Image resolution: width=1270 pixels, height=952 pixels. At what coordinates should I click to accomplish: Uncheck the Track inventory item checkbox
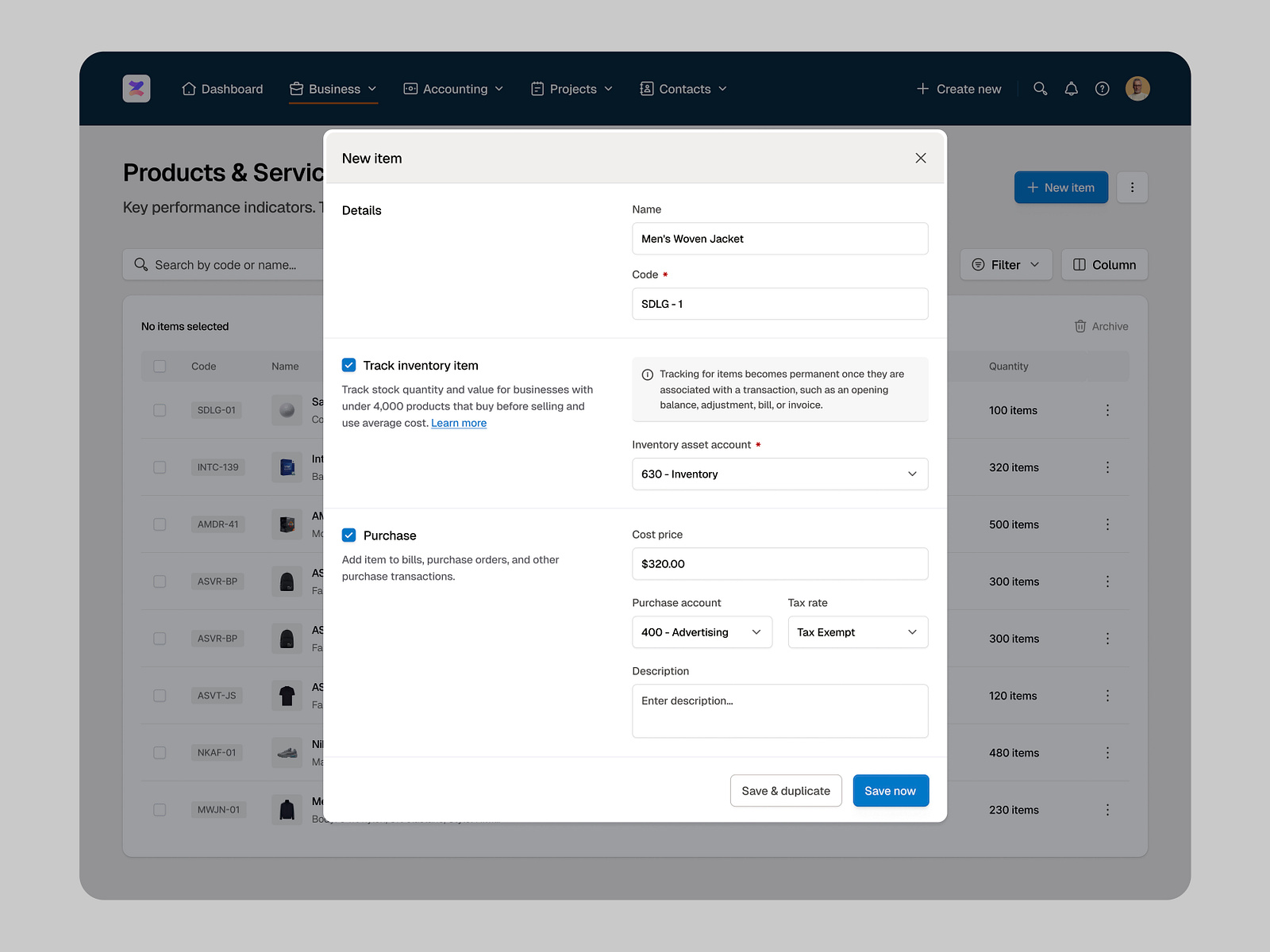(x=348, y=365)
